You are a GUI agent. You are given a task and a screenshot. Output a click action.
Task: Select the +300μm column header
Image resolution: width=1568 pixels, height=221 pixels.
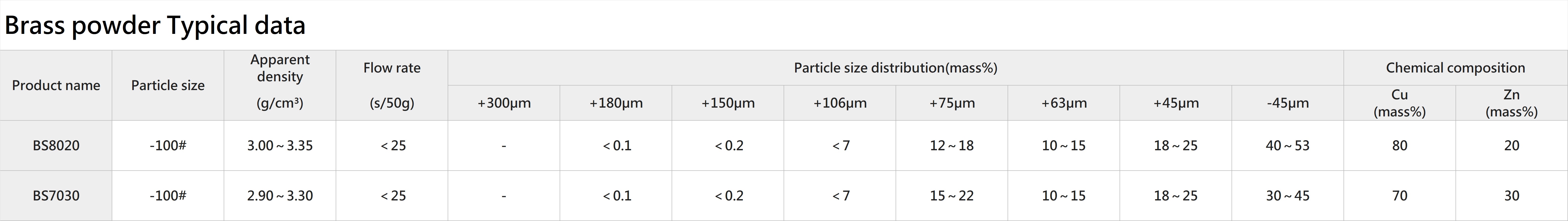504,103
